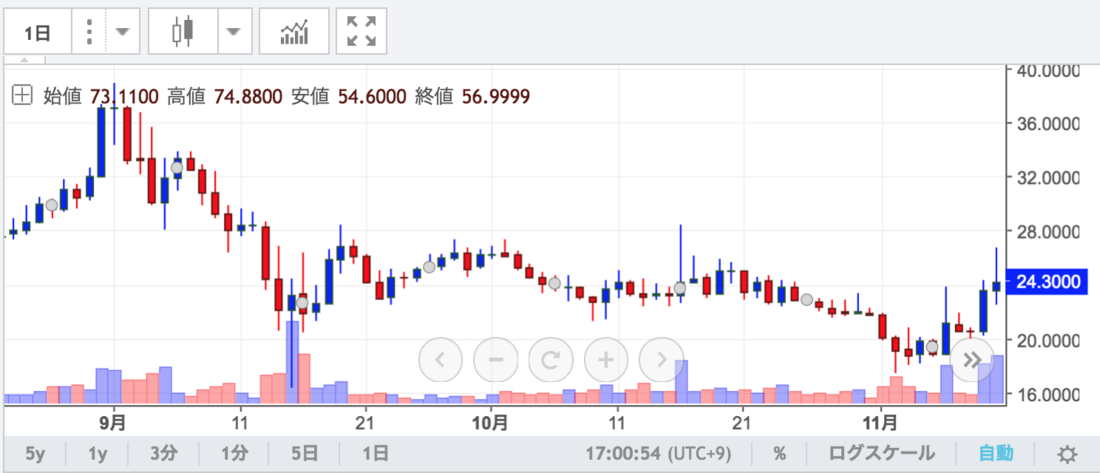Select the 5日 time range

pyautogui.click(x=304, y=454)
